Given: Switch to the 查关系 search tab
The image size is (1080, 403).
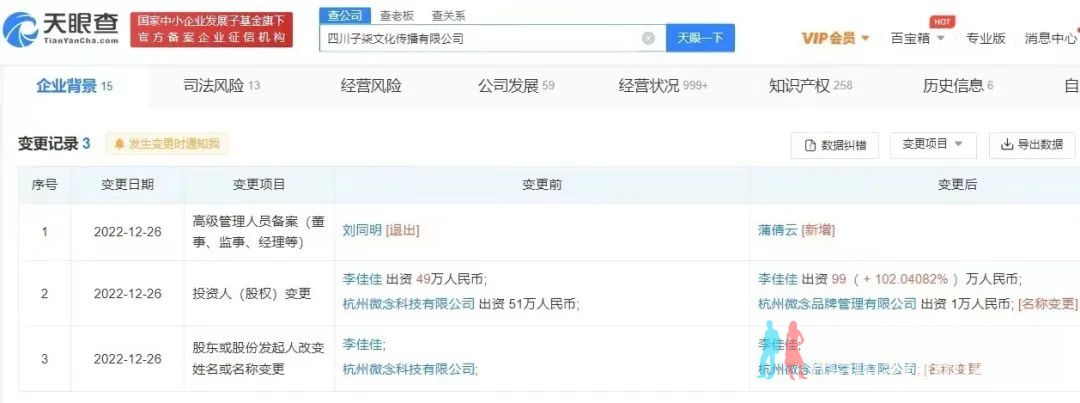Looking at the screenshot, I should (448, 16).
